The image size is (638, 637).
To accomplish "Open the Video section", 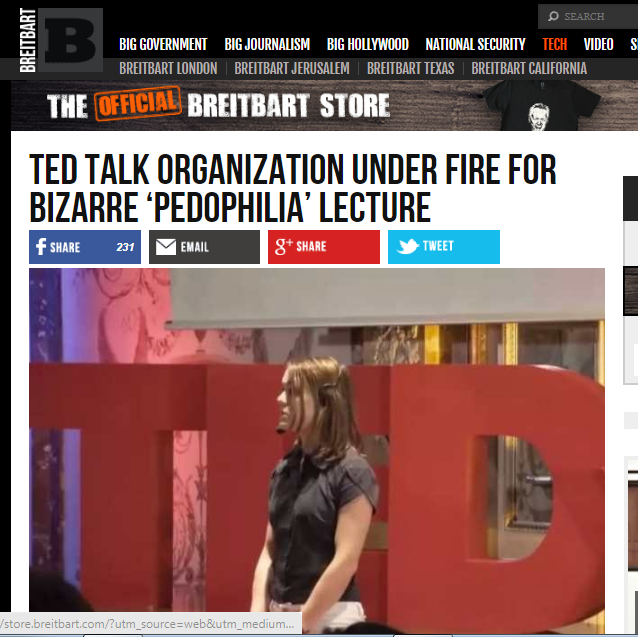I will coord(599,44).
